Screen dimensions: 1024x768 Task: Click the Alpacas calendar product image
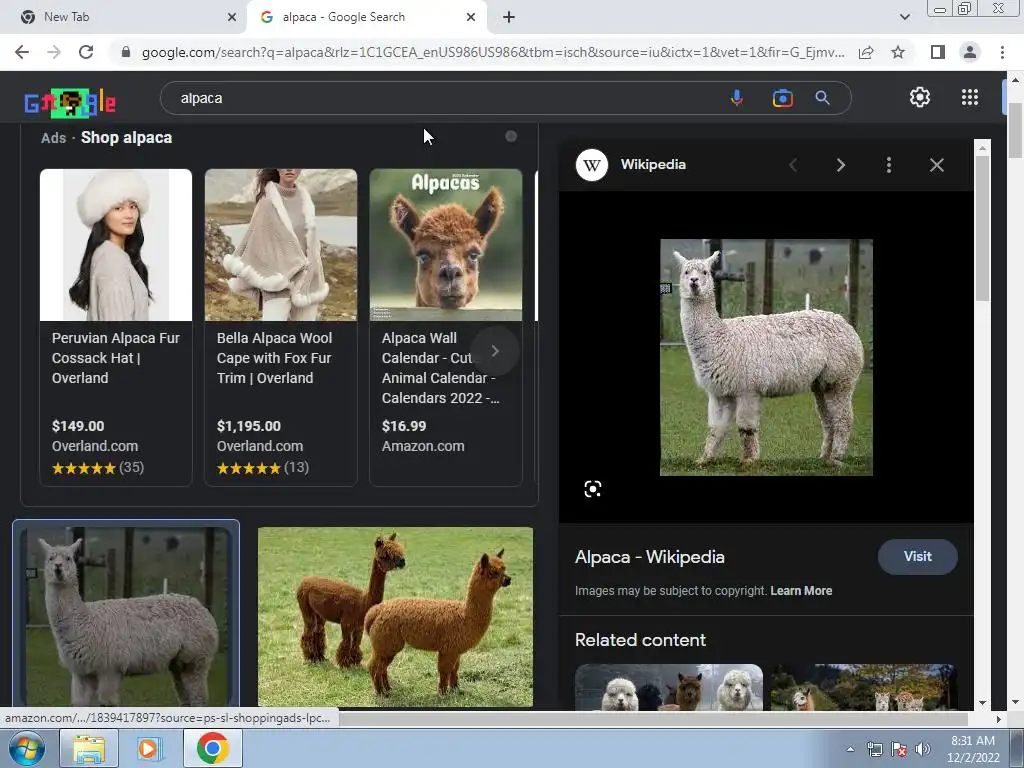click(x=446, y=245)
